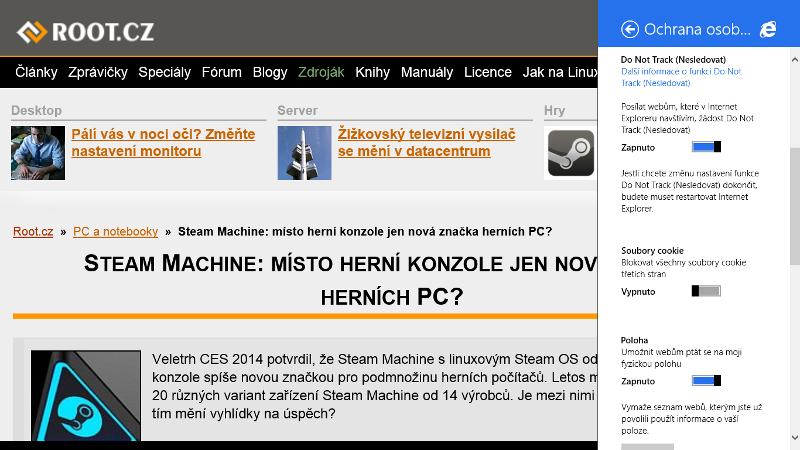The height and width of the screenshot is (450, 800).
Task: Follow the 'PC a notebooky' breadcrumb link
Action: click(115, 231)
